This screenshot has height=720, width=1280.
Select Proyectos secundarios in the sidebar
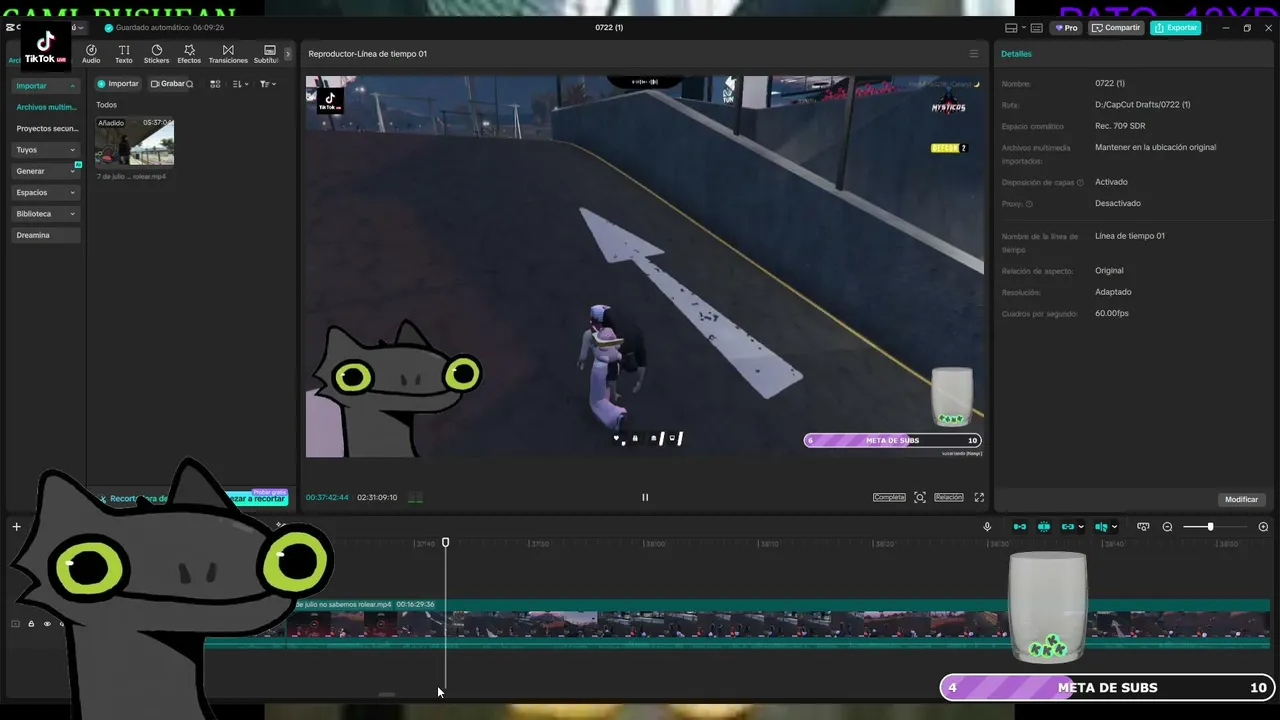pos(46,128)
